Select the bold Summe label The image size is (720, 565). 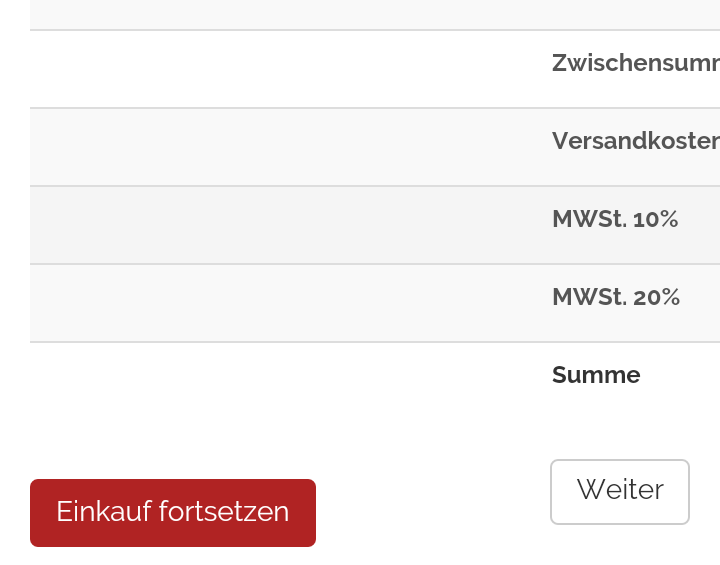pyautogui.click(x=596, y=375)
